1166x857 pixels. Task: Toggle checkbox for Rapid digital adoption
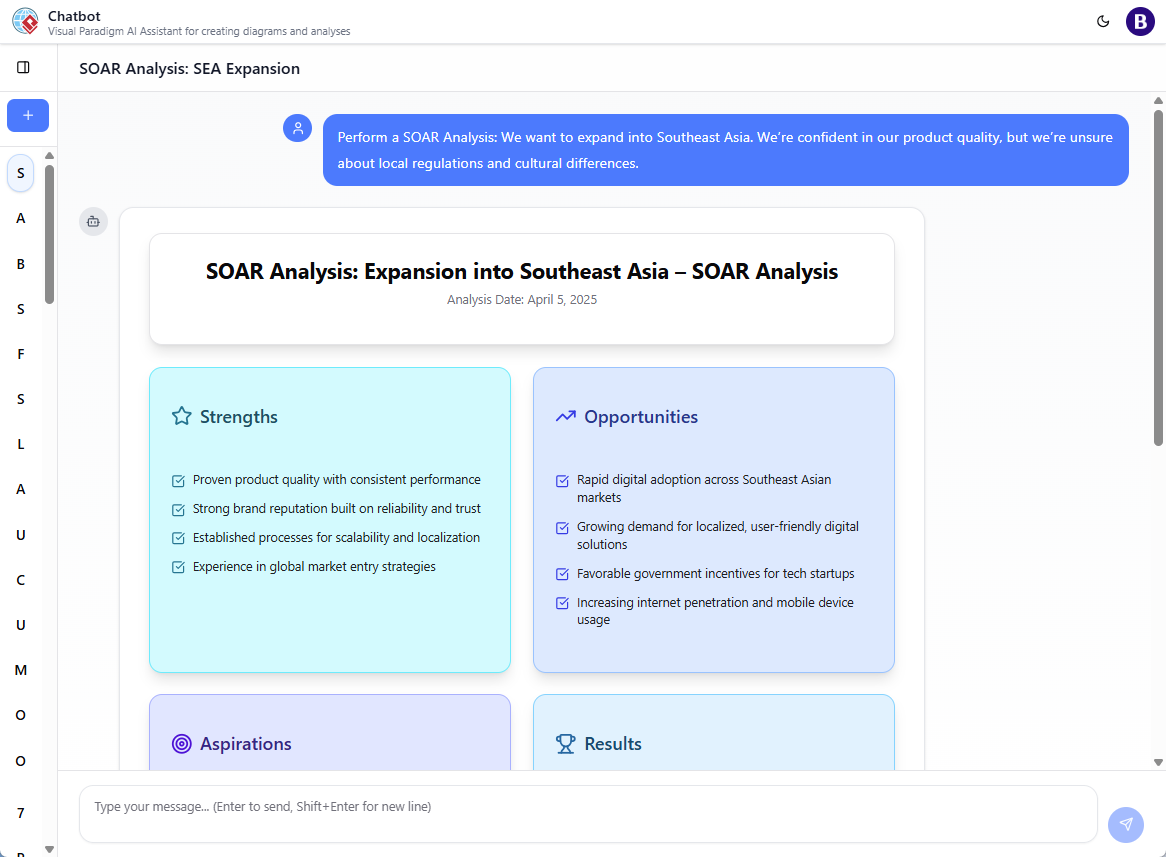pos(563,481)
